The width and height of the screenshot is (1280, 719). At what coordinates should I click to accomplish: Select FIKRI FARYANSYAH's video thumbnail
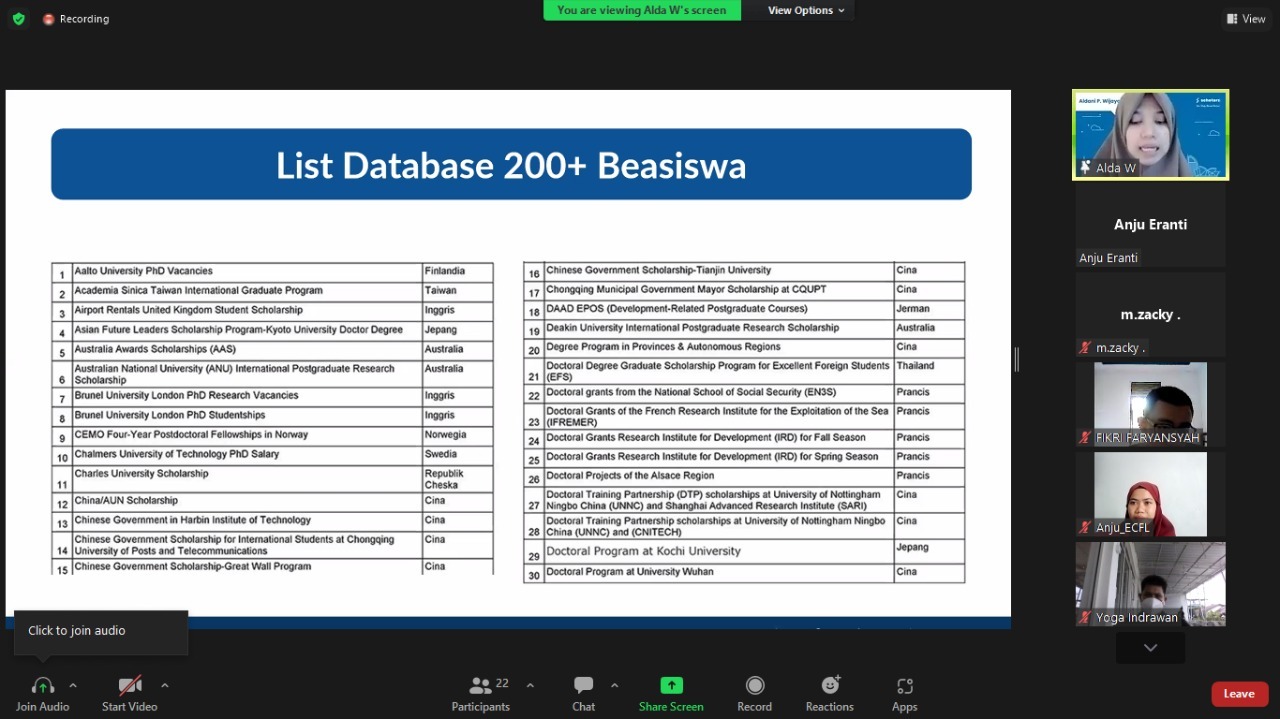[x=1151, y=404]
